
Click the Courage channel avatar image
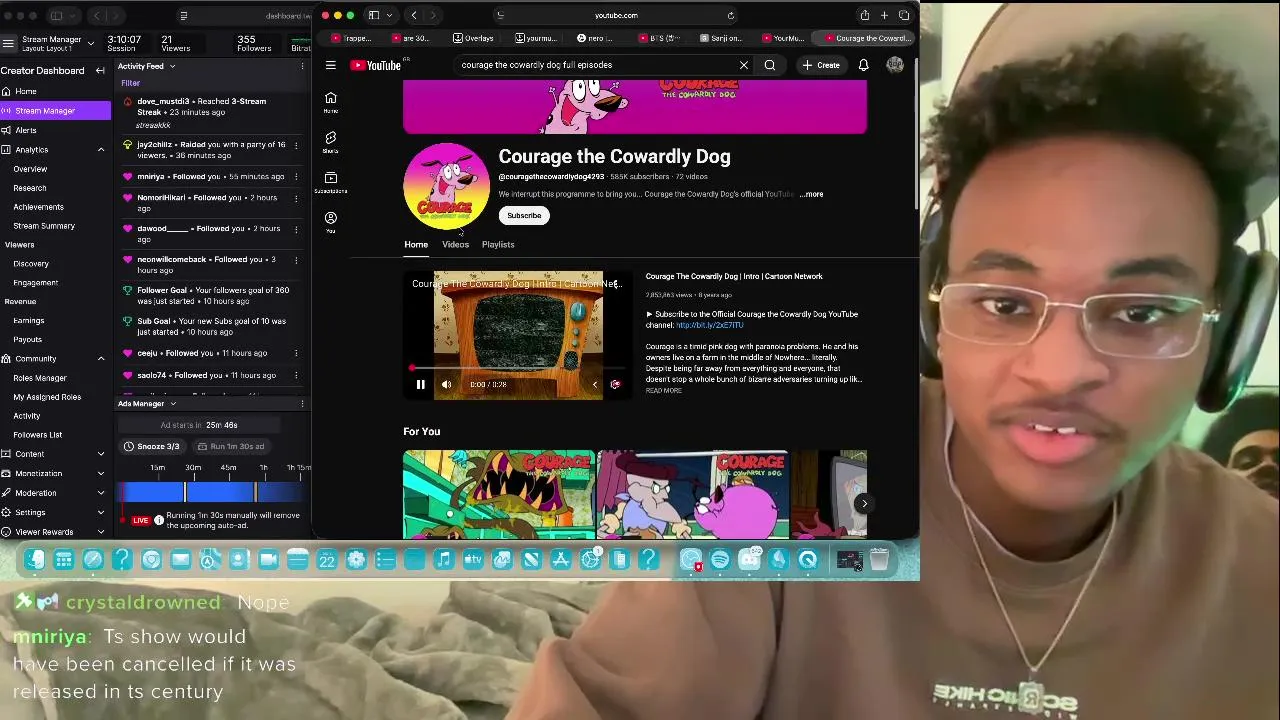point(446,187)
